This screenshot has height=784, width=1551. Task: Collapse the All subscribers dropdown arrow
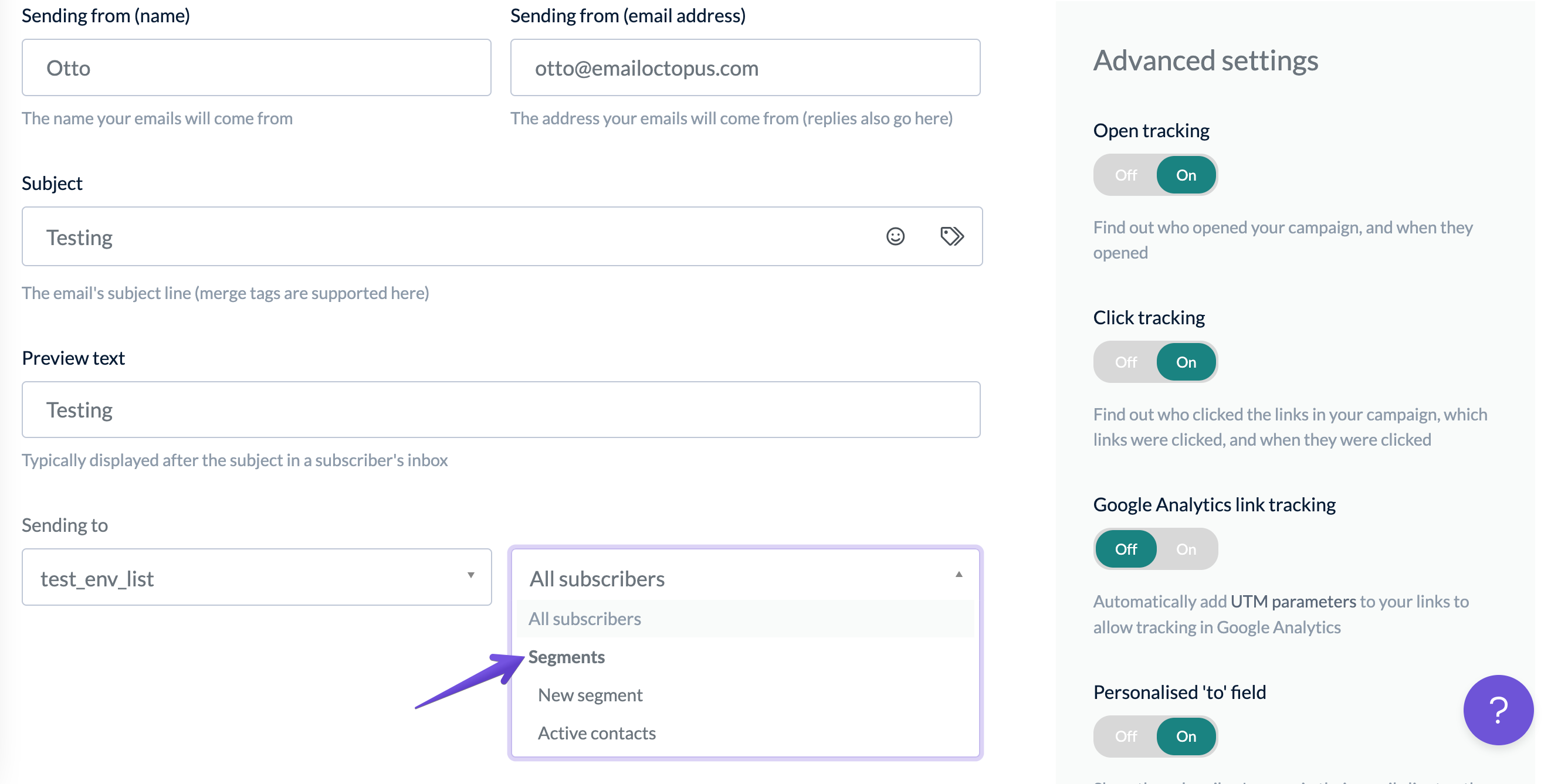coord(959,575)
